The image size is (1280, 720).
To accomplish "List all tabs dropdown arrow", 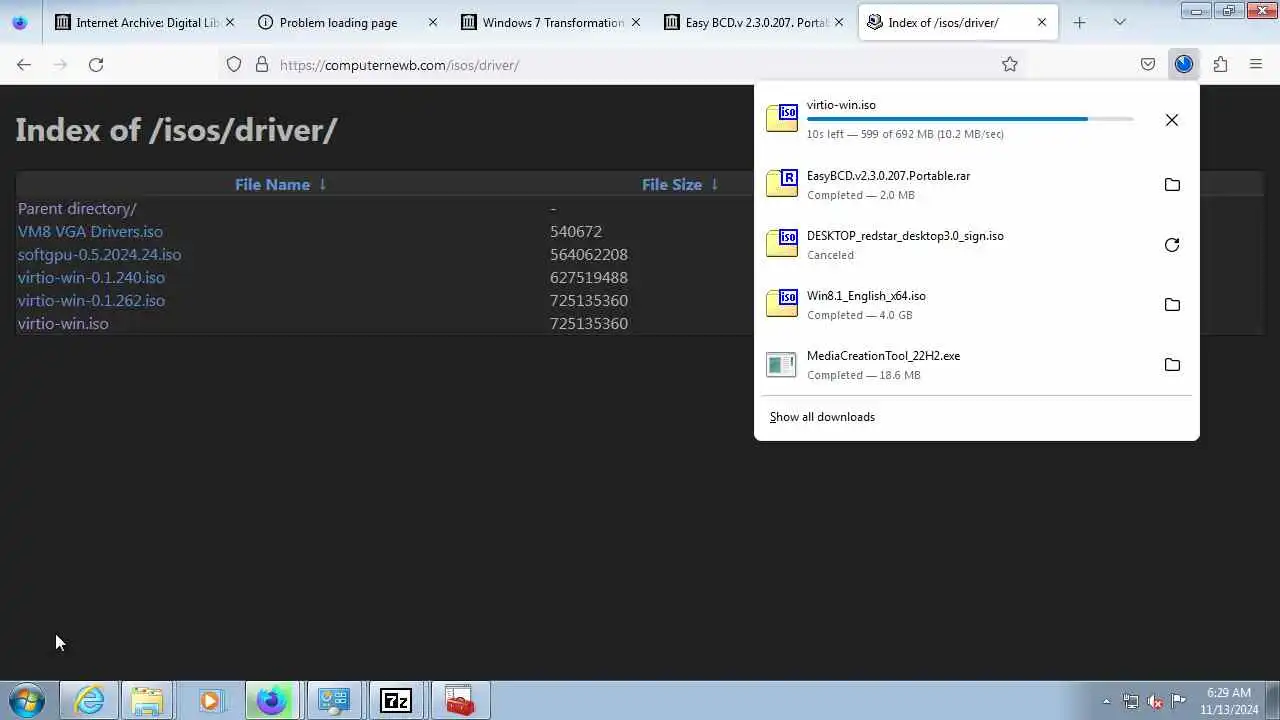I will click(x=1120, y=22).
